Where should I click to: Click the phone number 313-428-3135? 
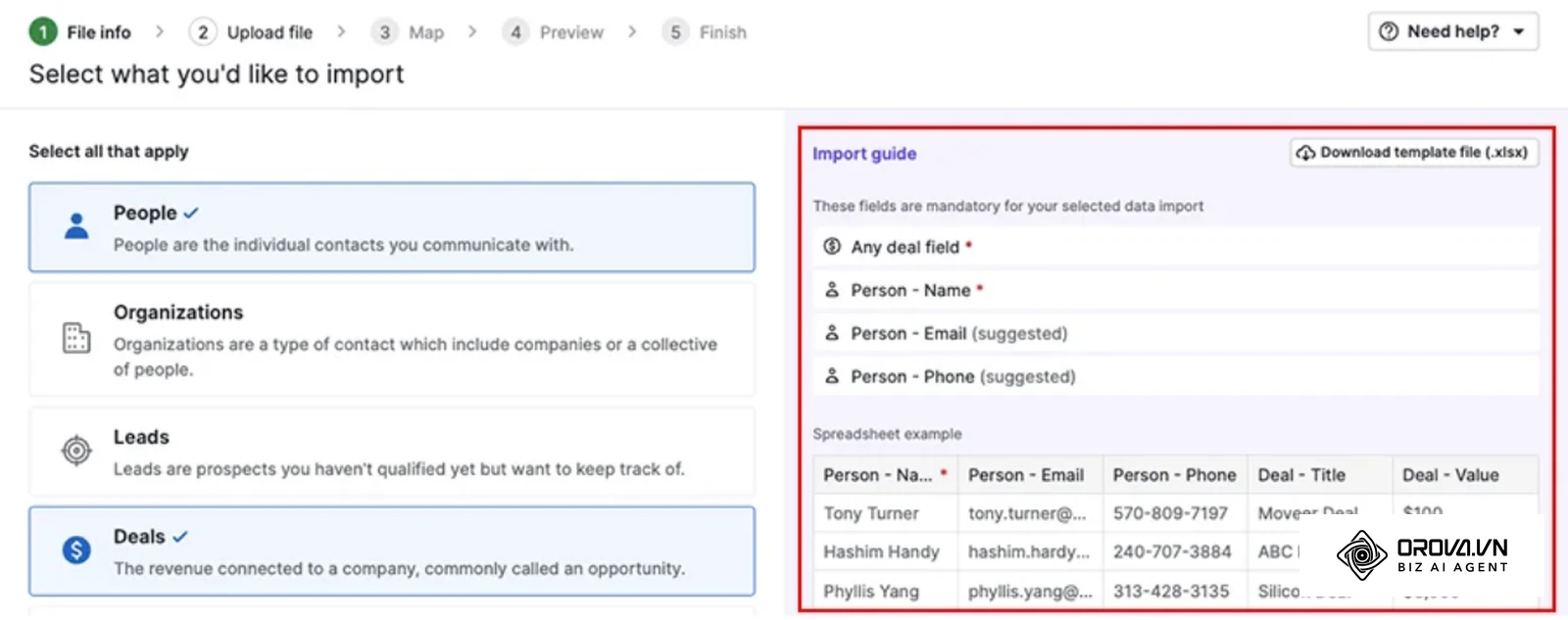[1171, 591]
